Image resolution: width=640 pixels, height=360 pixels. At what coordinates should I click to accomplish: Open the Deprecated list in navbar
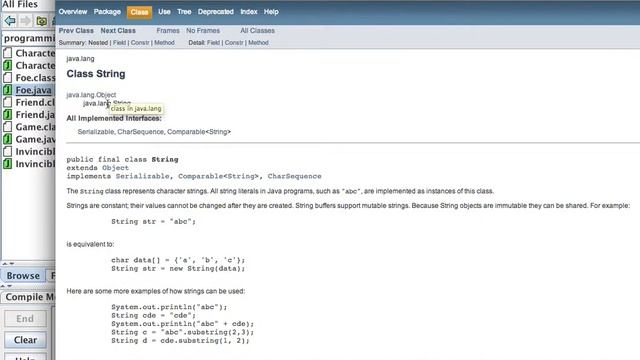216,12
